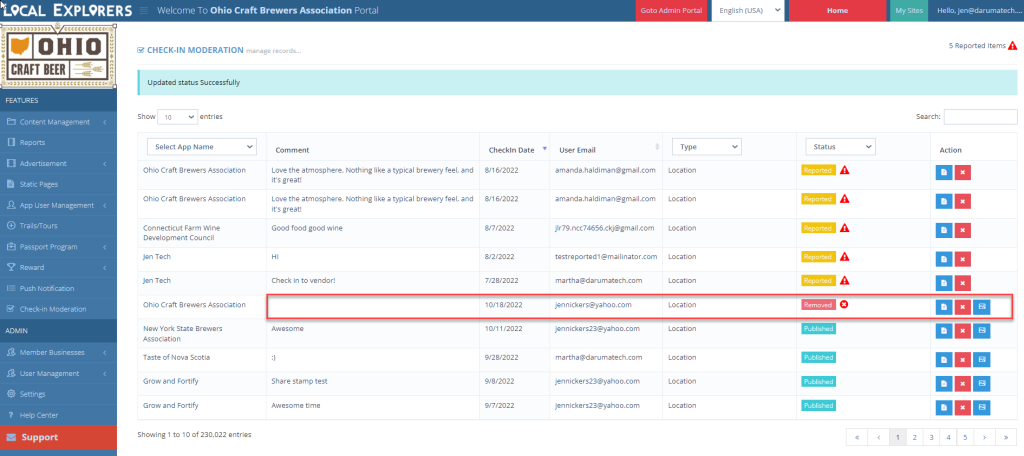Image resolution: width=1024 pixels, height=456 pixels.
Task: Expand the Reward sidebar menu
Action: pos(59,267)
